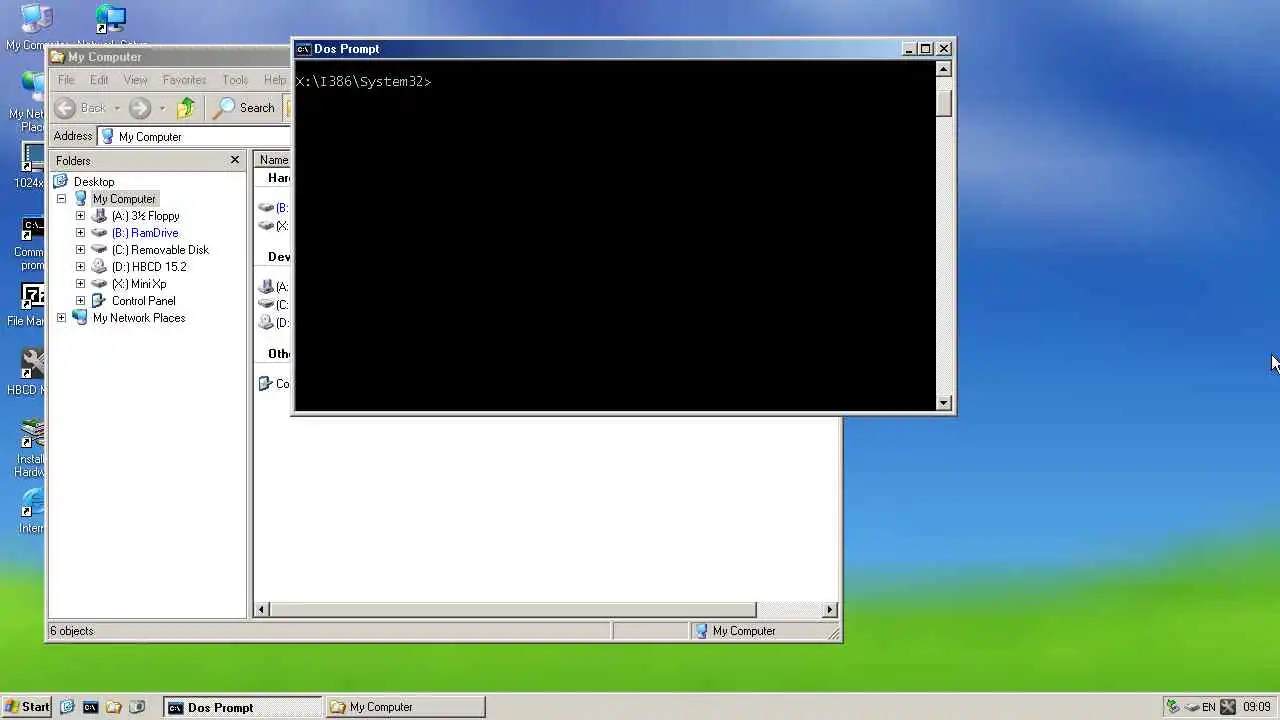
Task: Select D: disc icon in file list
Action: click(266, 323)
